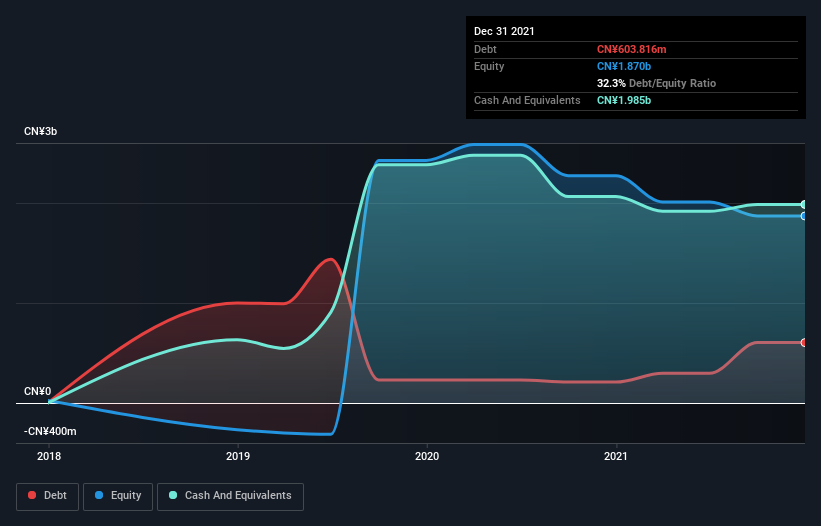Click the 2020 x-axis label

(x=427, y=456)
